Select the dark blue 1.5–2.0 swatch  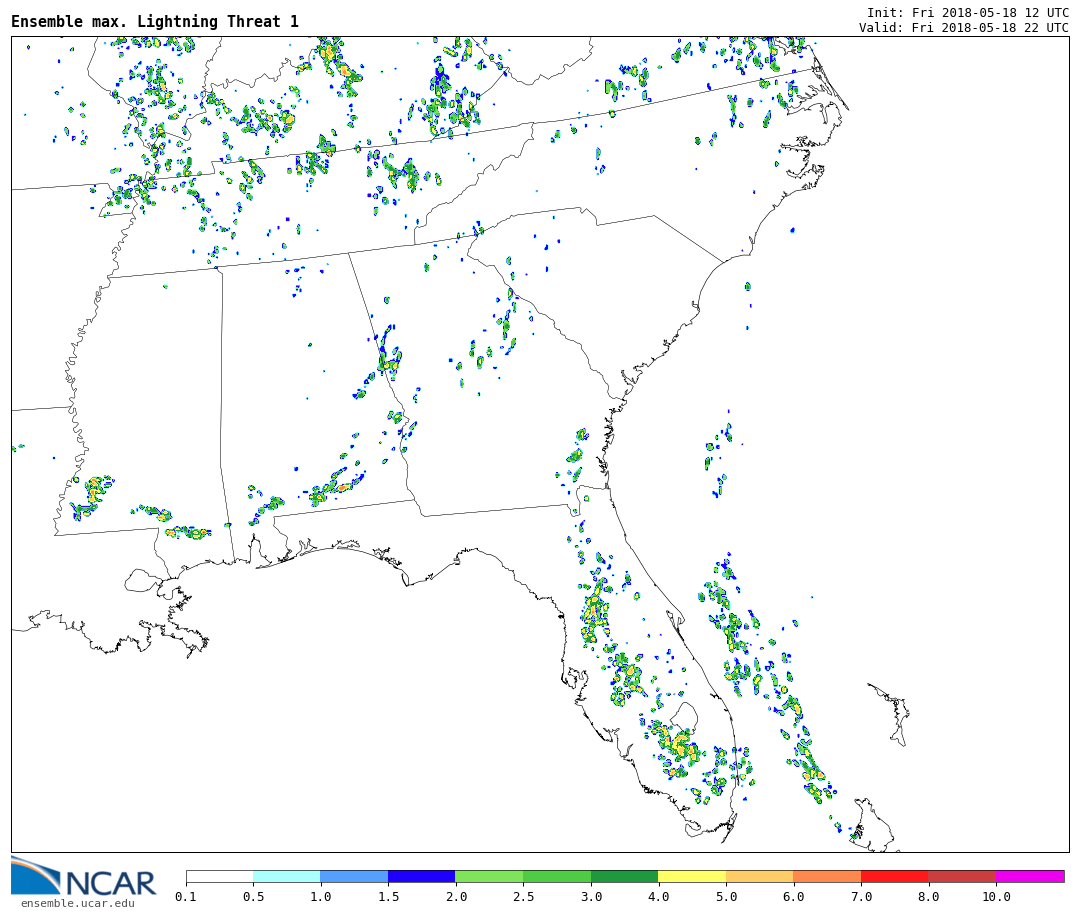point(421,876)
